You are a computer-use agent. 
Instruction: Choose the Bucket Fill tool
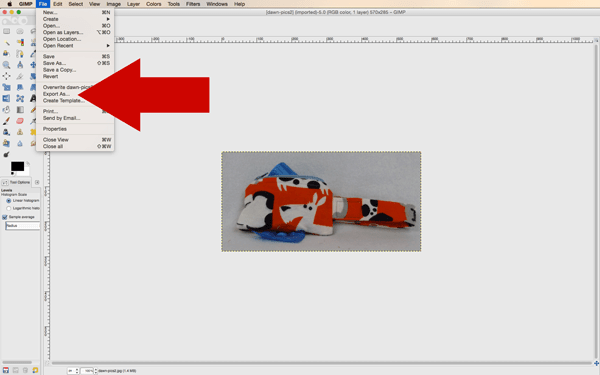click(7, 109)
